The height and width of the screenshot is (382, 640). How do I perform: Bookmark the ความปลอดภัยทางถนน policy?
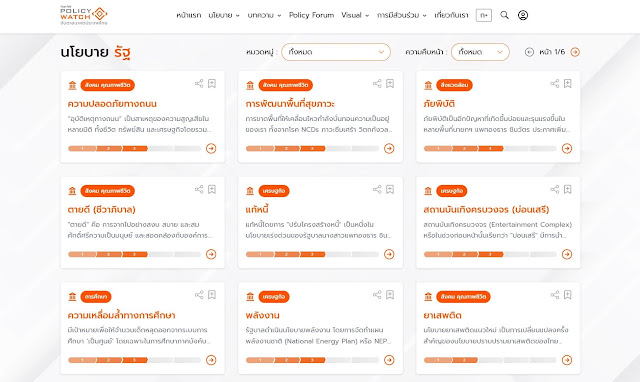[x=212, y=84]
